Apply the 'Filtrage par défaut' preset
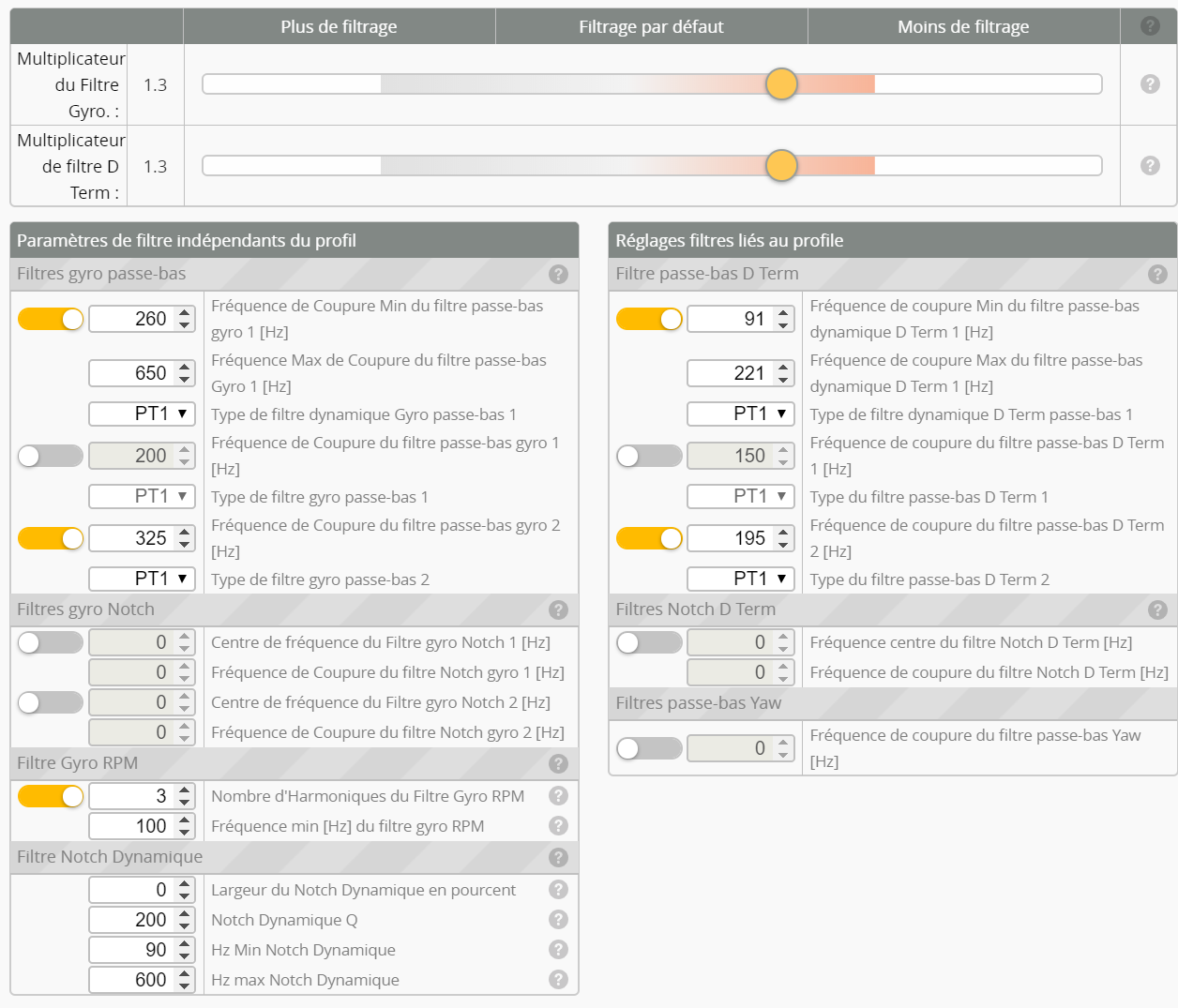The width and height of the screenshot is (1178, 1008). coord(651,25)
